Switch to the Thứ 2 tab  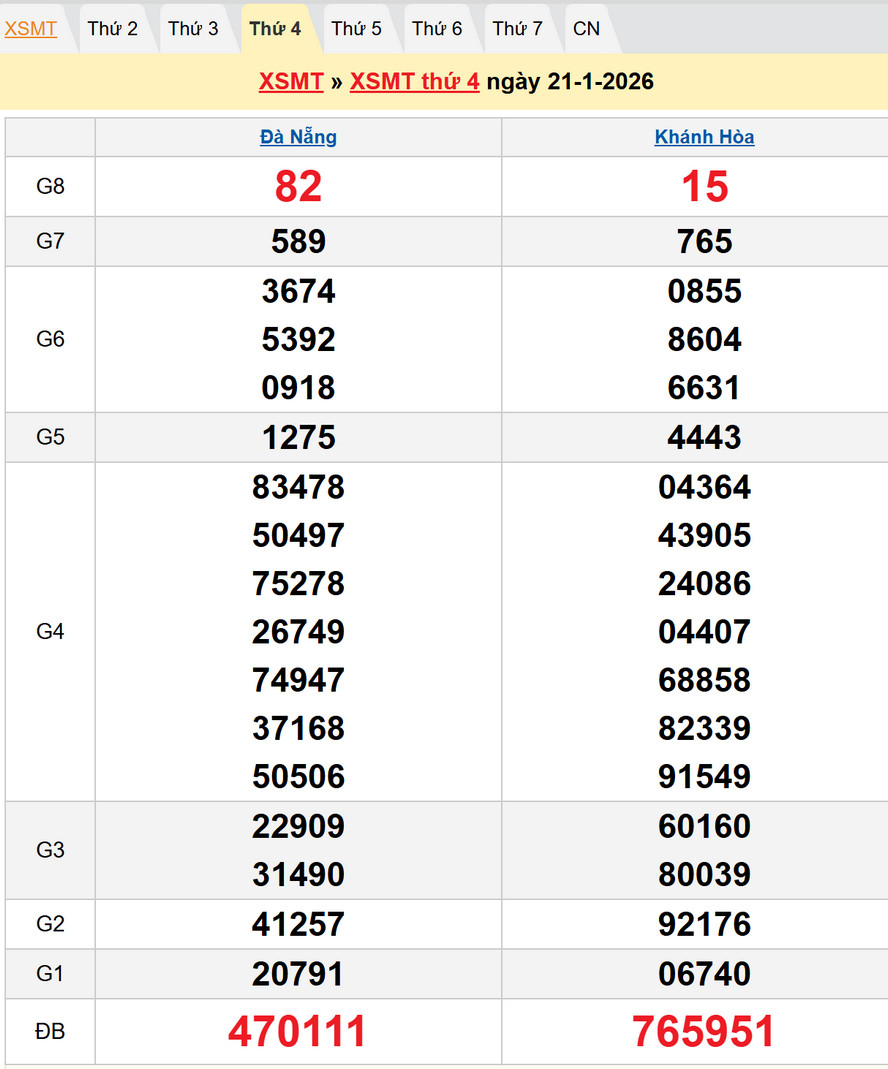[x=112, y=29]
